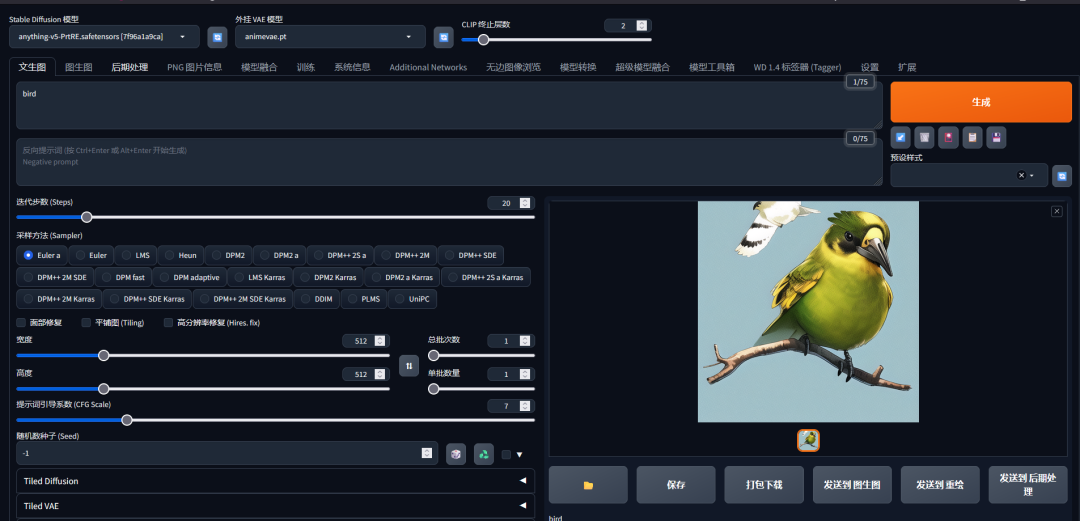Image resolution: width=1080 pixels, height=521 pixels.
Task: Select the Heun sampler
Action: click(180, 255)
